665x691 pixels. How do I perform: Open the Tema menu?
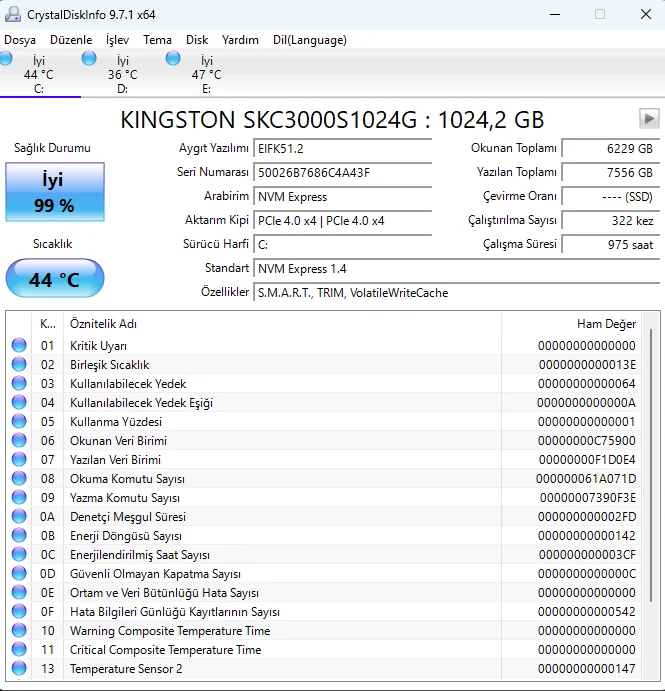point(157,40)
